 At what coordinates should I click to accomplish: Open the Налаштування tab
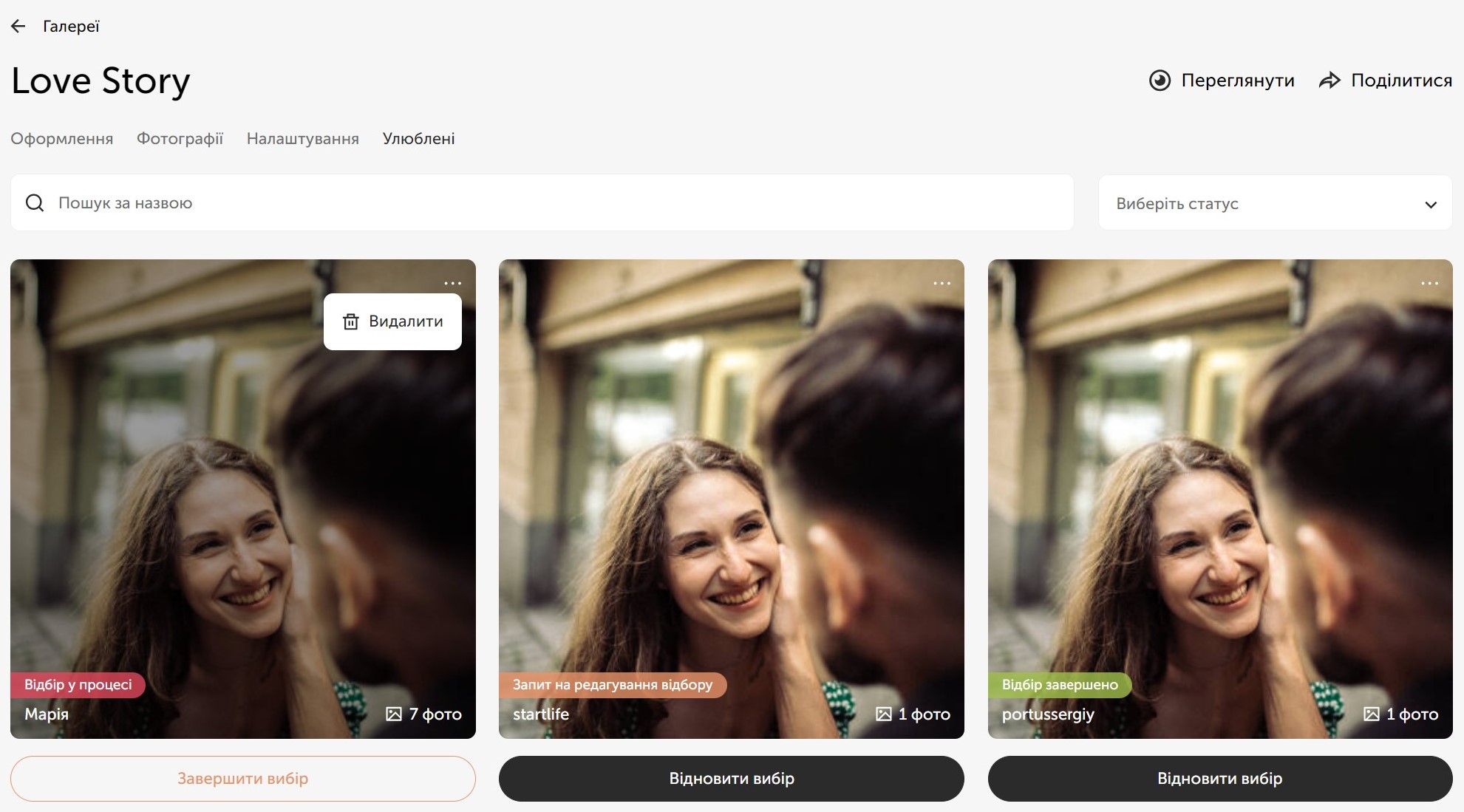[302, 139]
